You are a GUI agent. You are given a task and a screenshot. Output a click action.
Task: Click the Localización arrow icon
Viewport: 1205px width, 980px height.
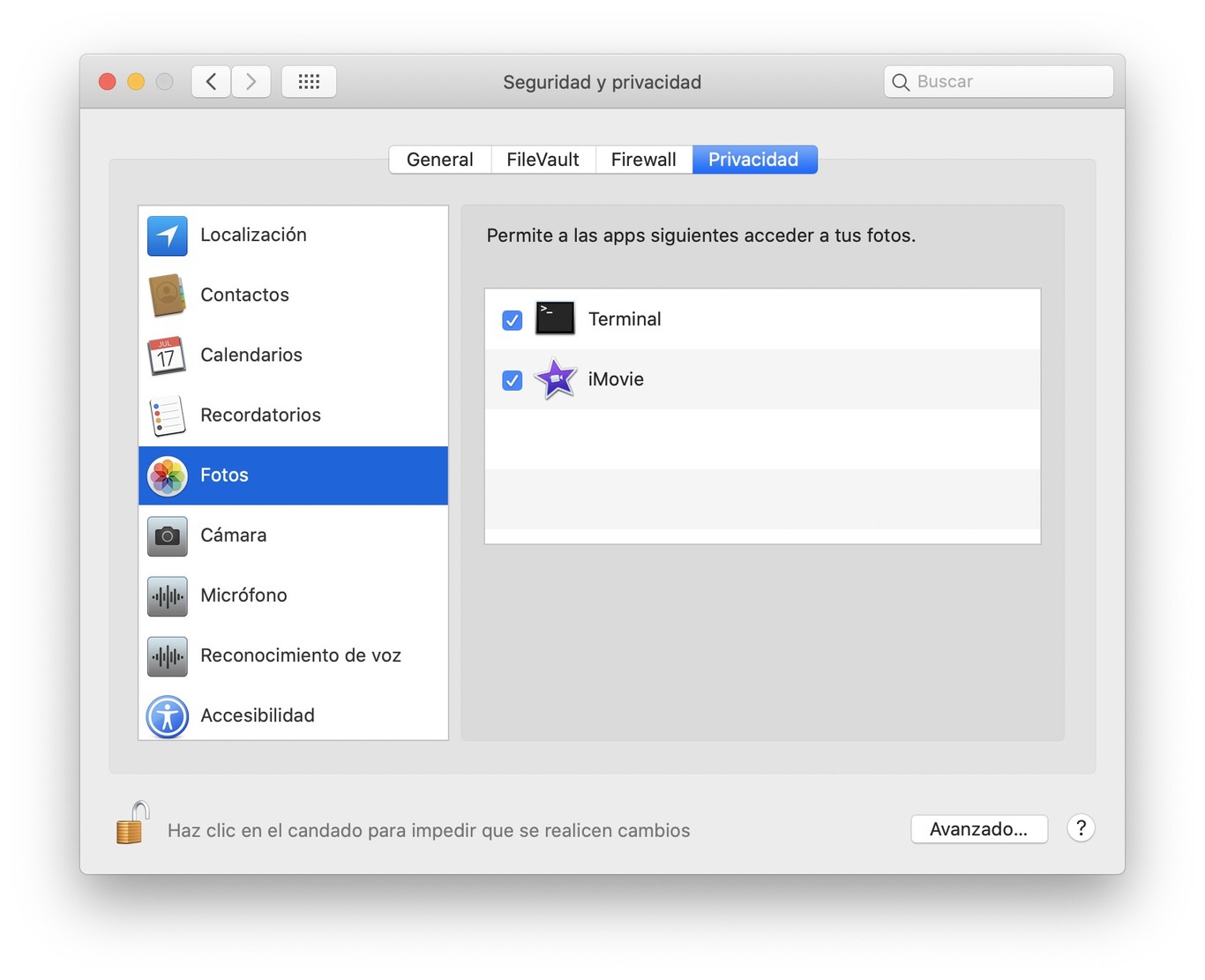(x=167, y=236)
